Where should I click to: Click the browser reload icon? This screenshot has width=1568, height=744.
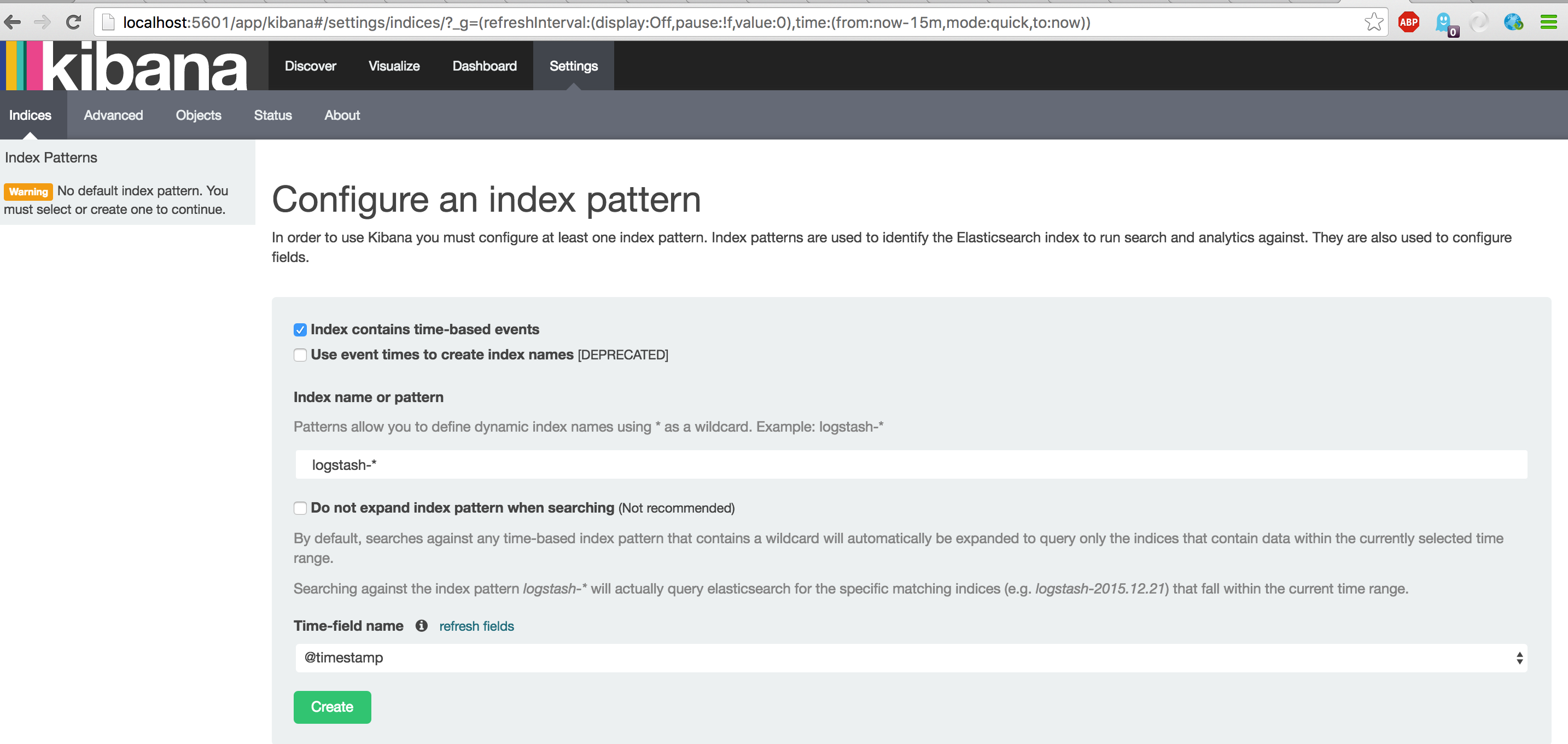[74, 22]
